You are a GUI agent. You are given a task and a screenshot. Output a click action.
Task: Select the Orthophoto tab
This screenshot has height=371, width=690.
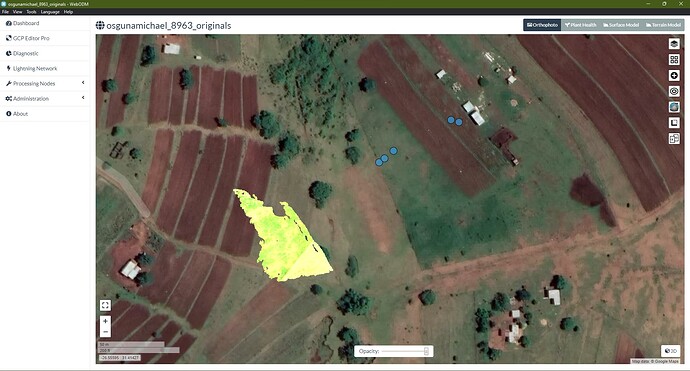pos(542,25)
